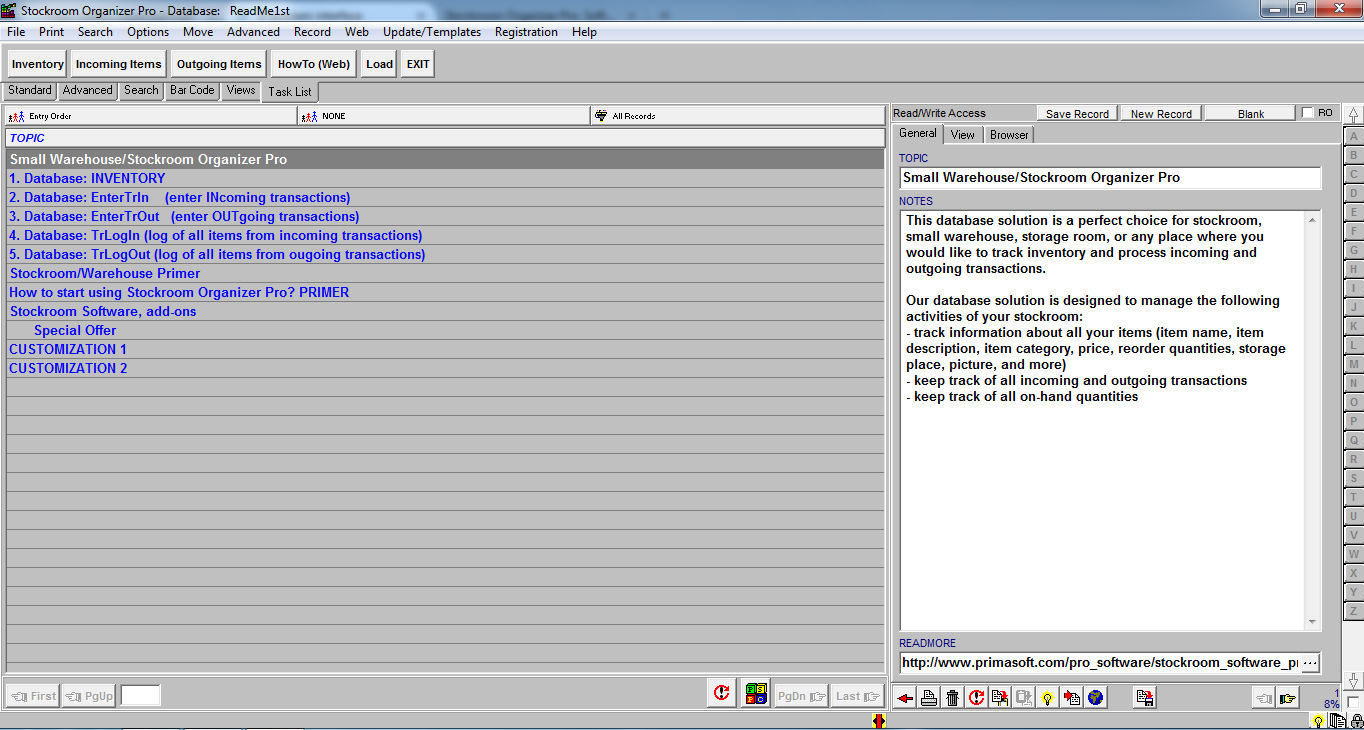Click the colored FSFC blocks icon
The height and width of the screenshot is (730, 1364).
tap(756, 694)
